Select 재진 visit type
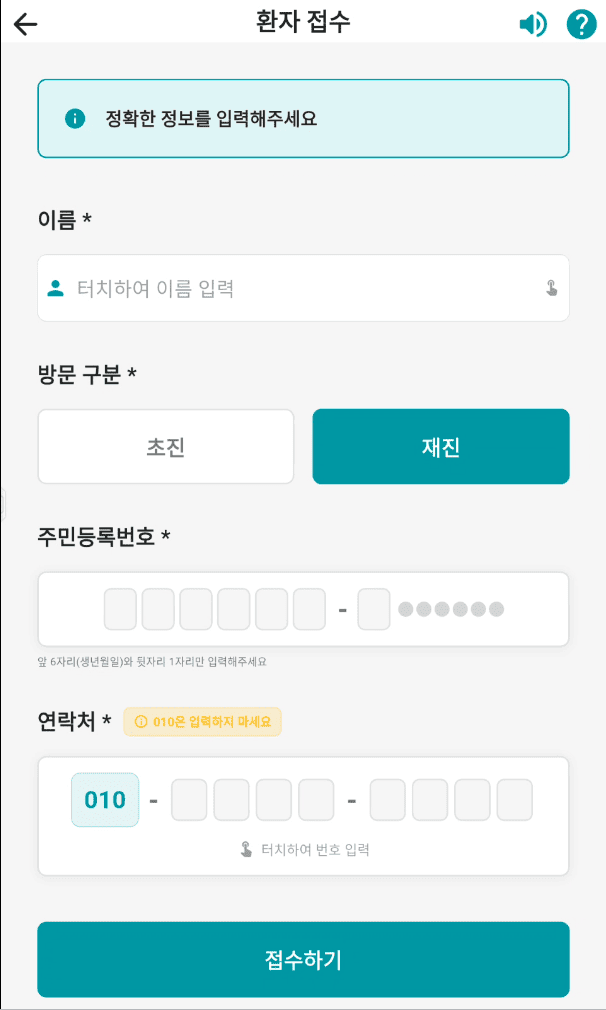This screenshot has height=1010, width=606. click(x=441, y=447)
